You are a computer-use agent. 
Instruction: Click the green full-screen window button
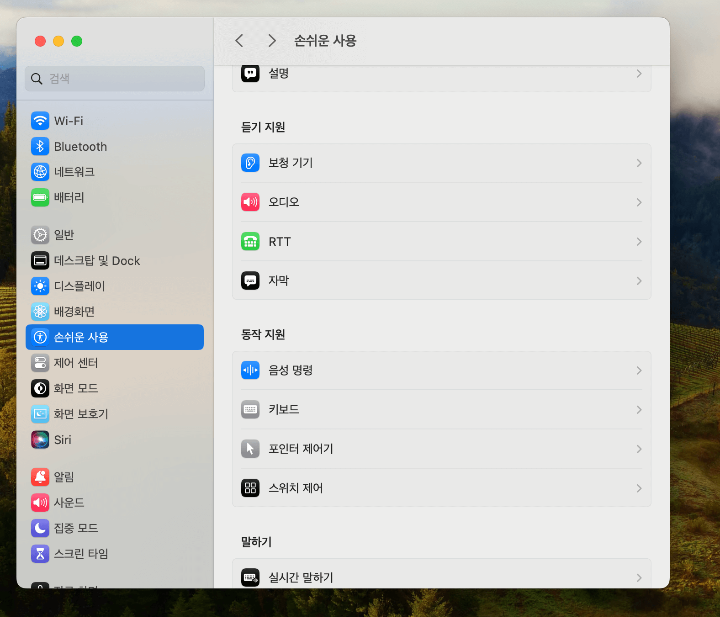(x=77, y=41)
